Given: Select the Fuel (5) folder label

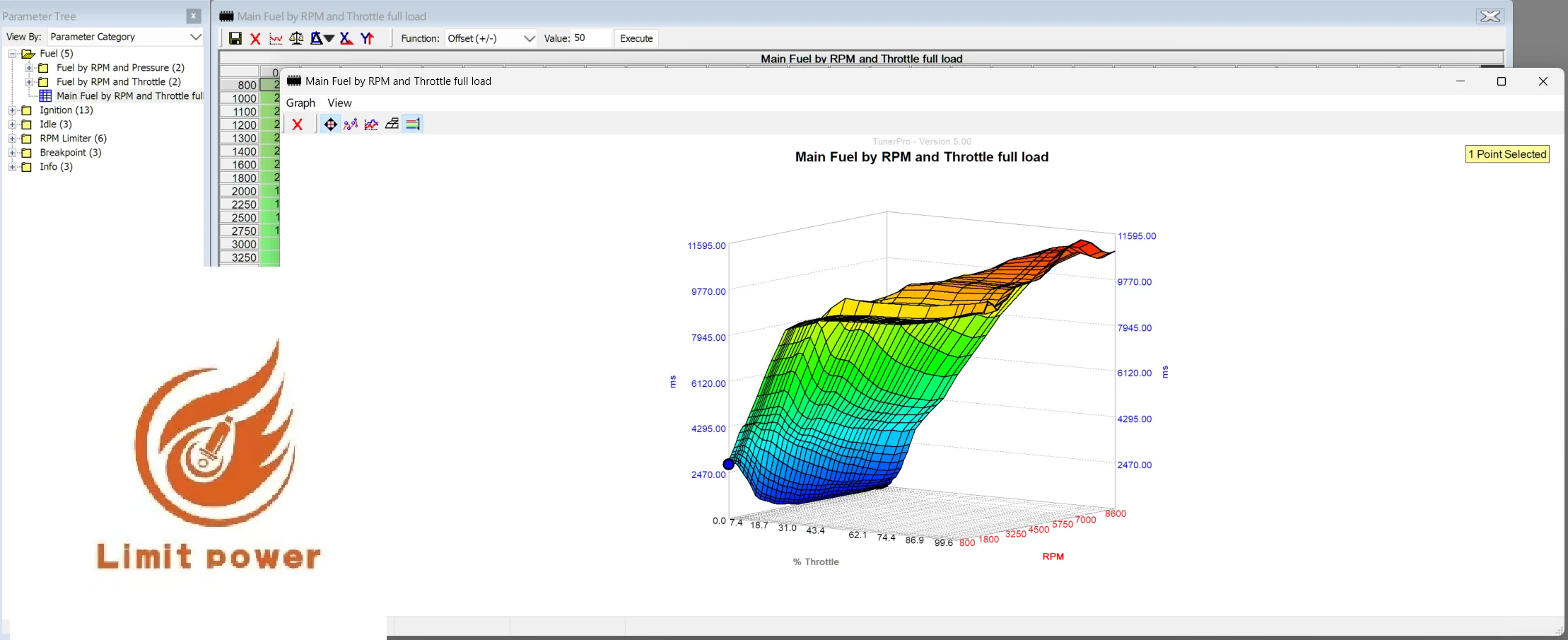Looking at the screenshot, I should pos(57,54).
